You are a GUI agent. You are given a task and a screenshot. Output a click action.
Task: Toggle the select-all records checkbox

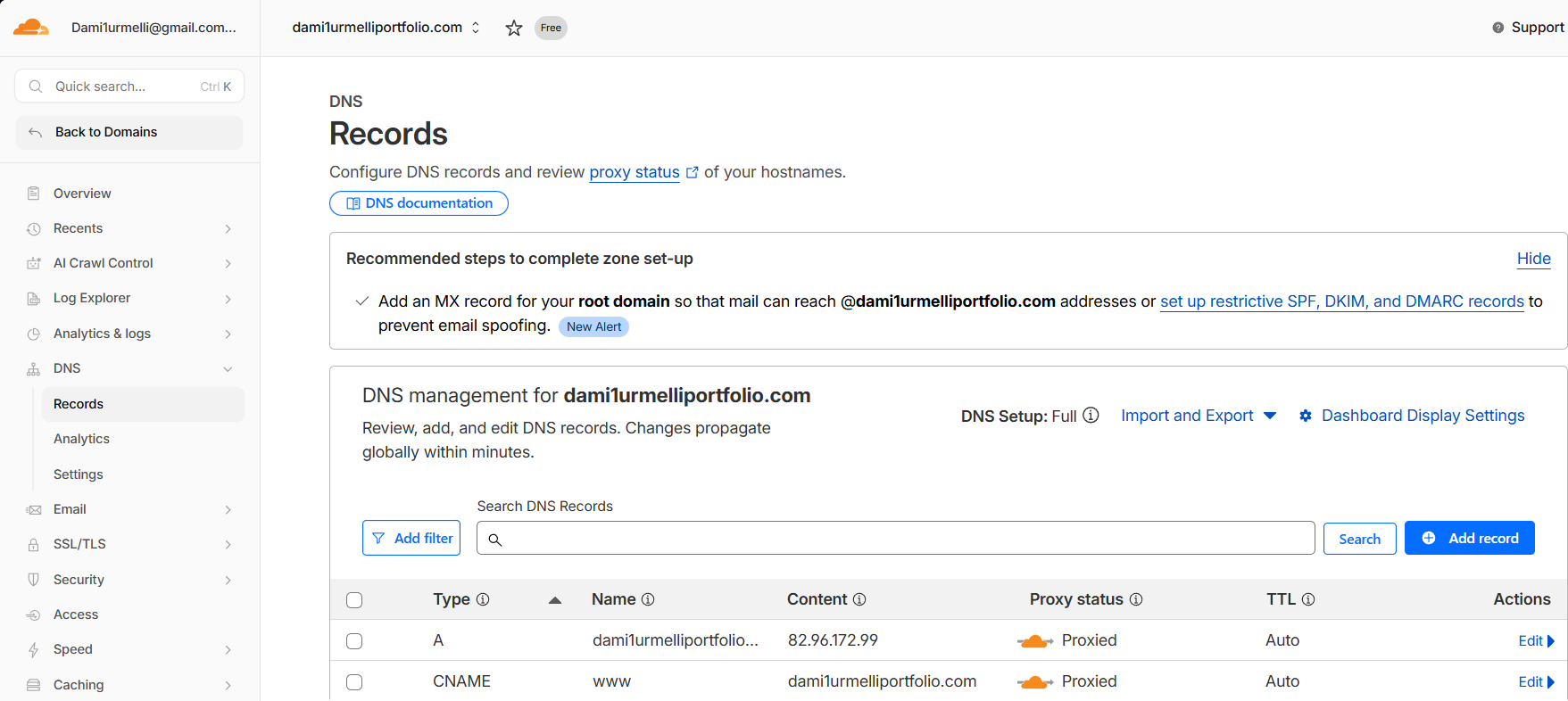pos(354,600)
